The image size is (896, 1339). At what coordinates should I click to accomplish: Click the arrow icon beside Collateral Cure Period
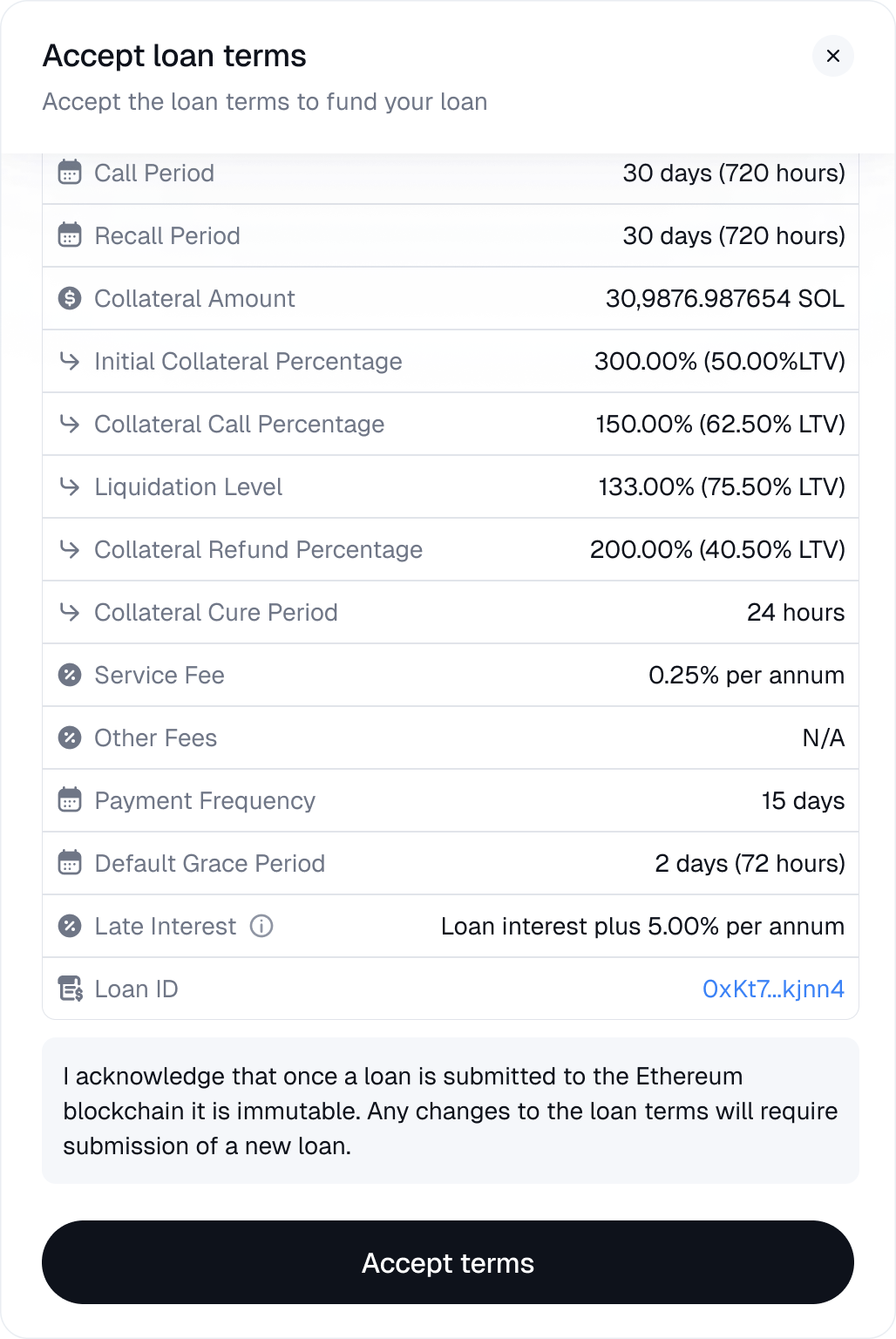coord(70,612)
